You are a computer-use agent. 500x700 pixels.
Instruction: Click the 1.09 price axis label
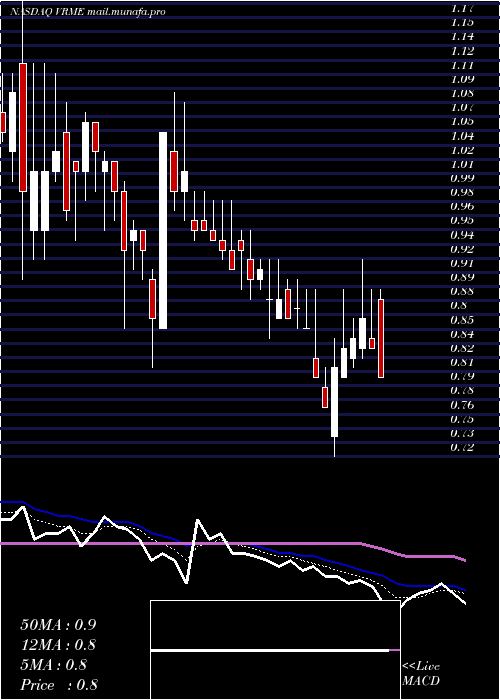point(462,79)
